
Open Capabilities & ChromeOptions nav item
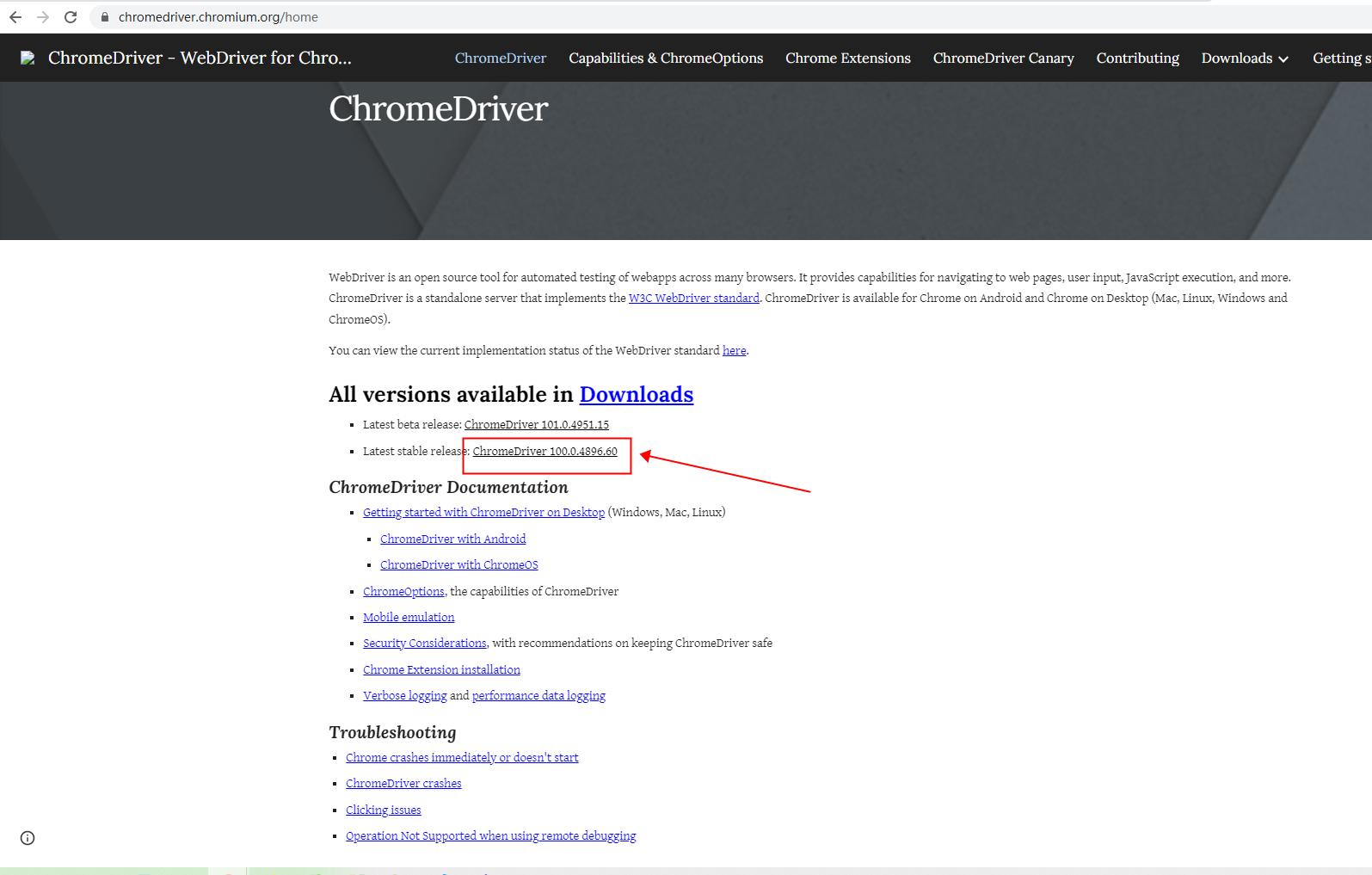[x=666, y=58]
